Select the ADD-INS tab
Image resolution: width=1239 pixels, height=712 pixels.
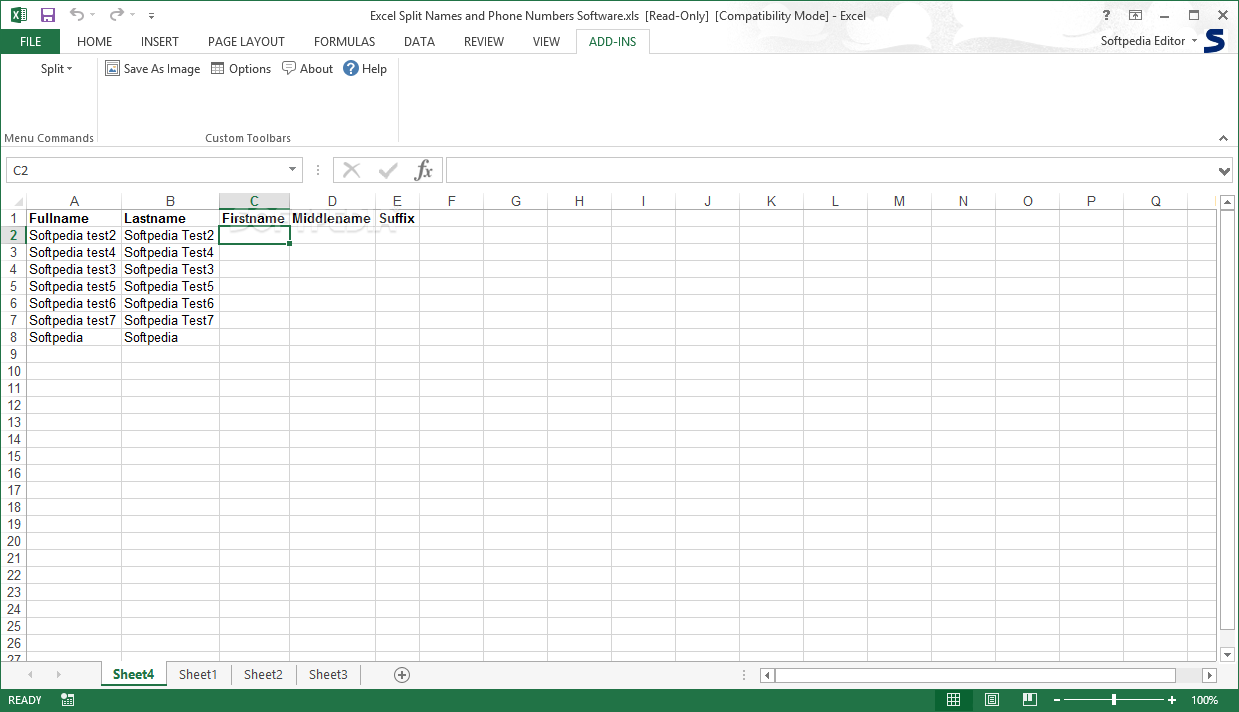click(x=613, y=41)
